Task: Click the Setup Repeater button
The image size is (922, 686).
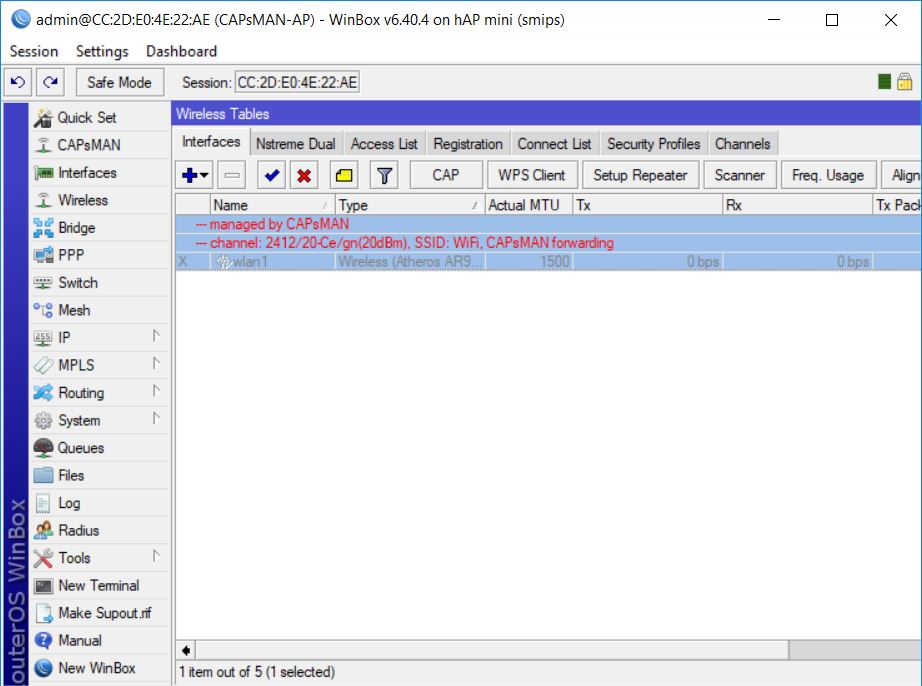Action: coord(640,175)
